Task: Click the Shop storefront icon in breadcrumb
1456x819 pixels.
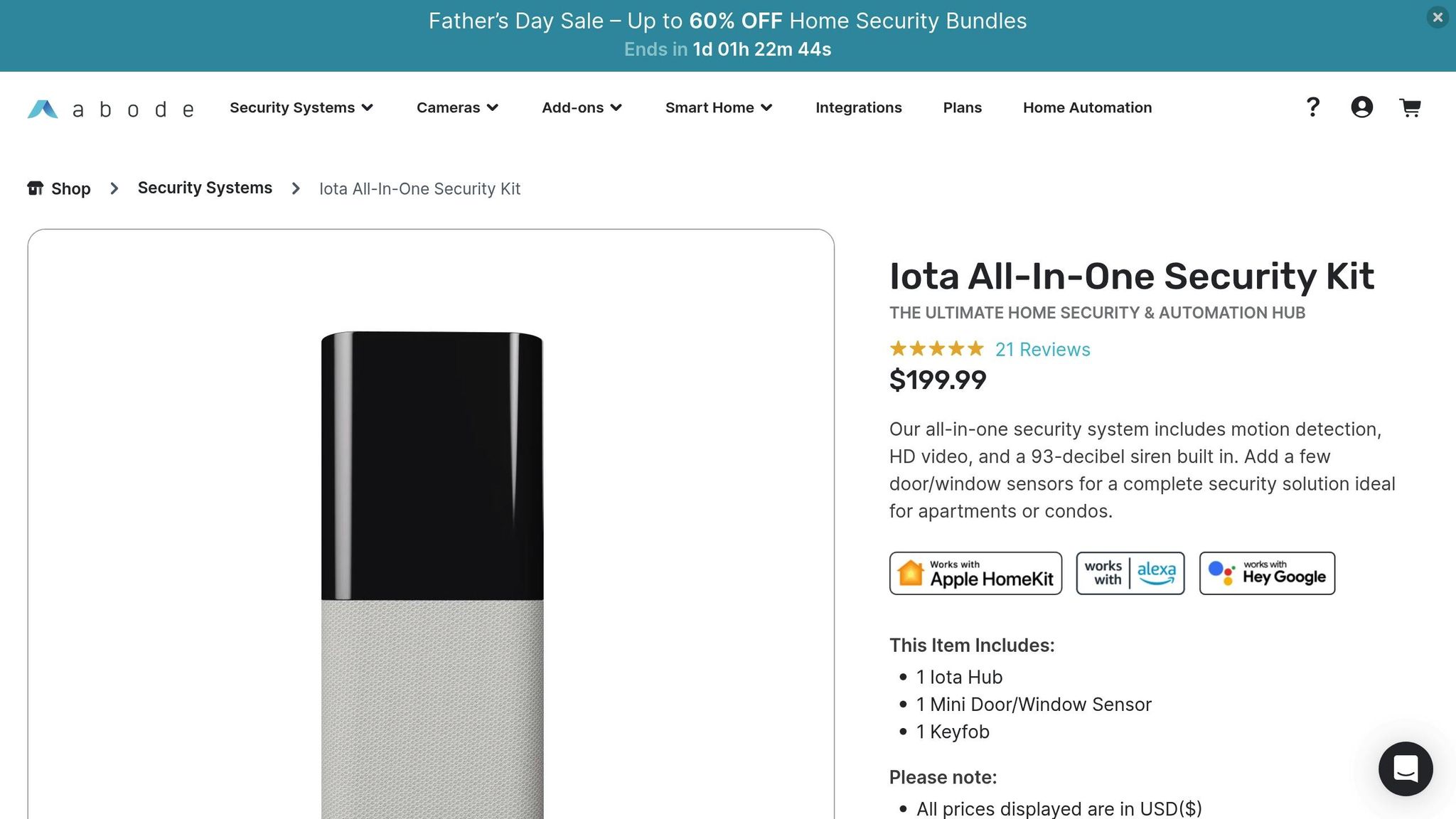Action: click(x=36, y=188)
